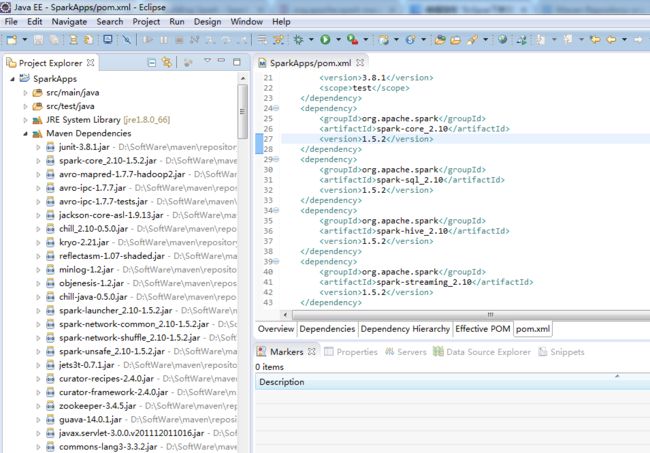The image size is (650, 453).
Task: Switch to the Overview POM tab
Action: coord(276,329)
